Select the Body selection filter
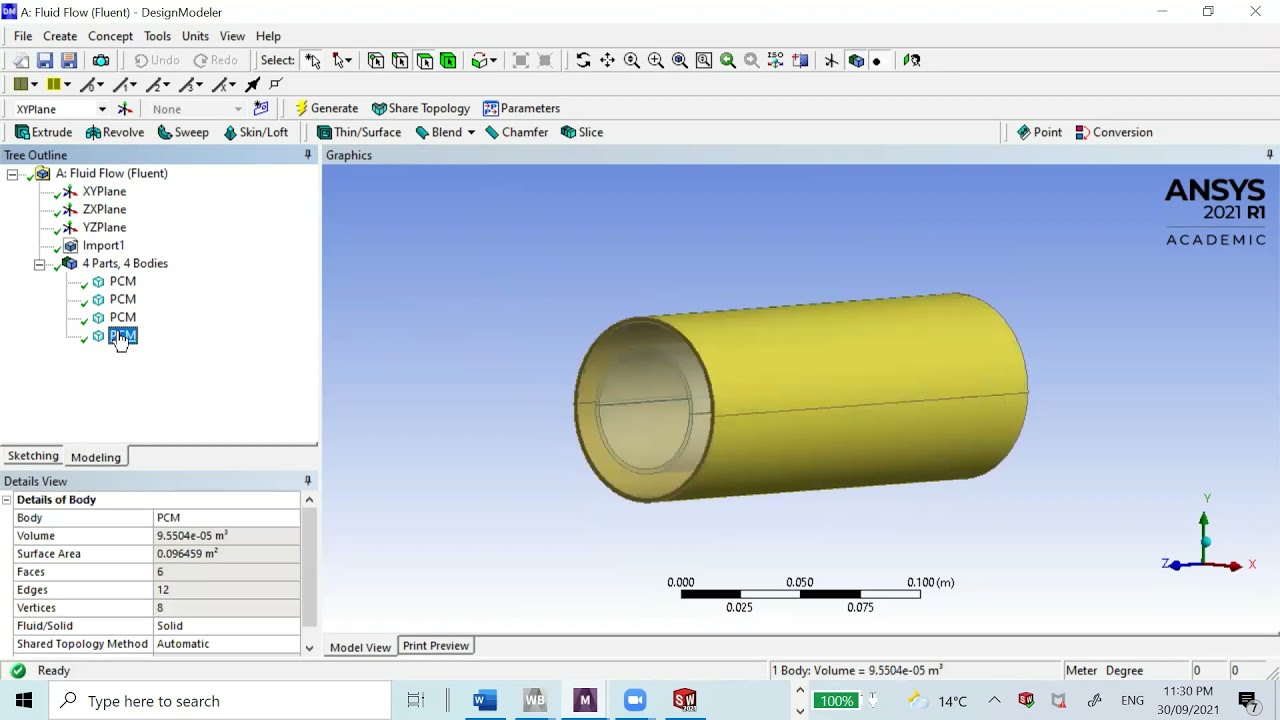Image resolution: width=1280 pixels, height=720 pixels. (448, 60)
